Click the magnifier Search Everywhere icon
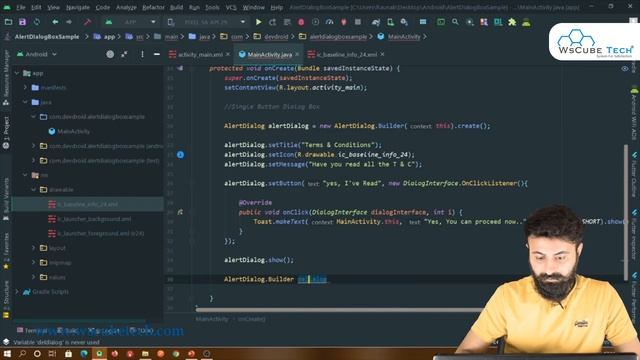640x360 pixels. click(455, 22)
